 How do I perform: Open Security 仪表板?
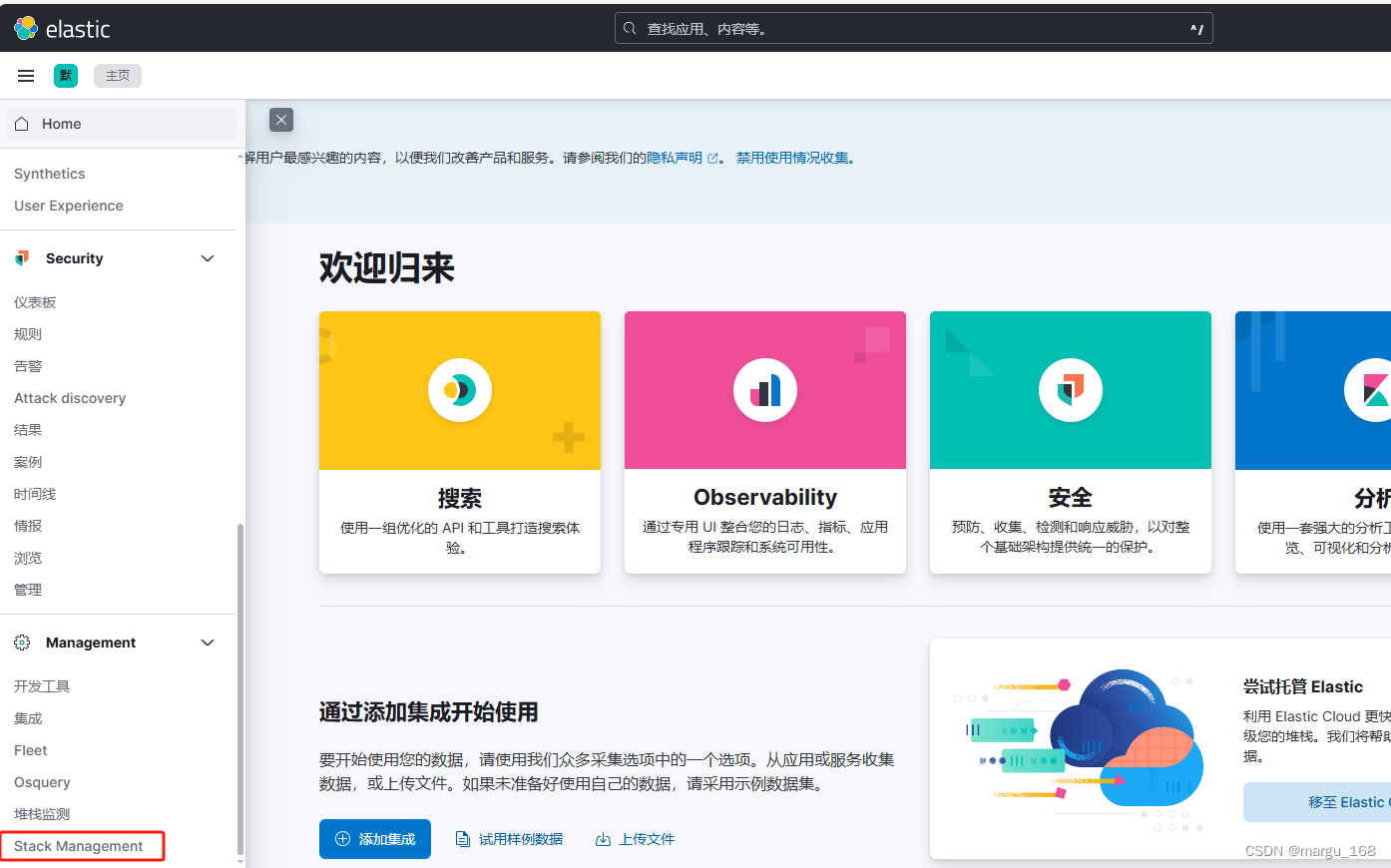tap(35, 302)
